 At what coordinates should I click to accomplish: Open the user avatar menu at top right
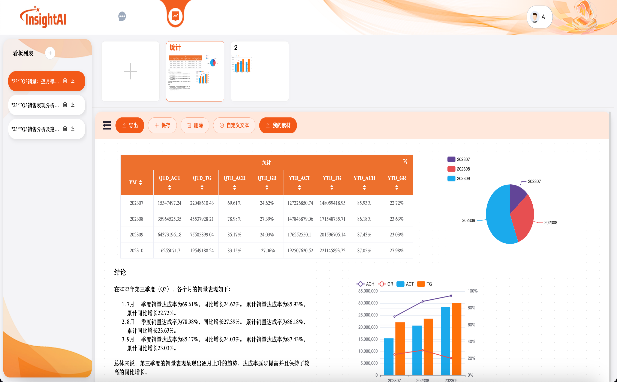coord(539,17)
